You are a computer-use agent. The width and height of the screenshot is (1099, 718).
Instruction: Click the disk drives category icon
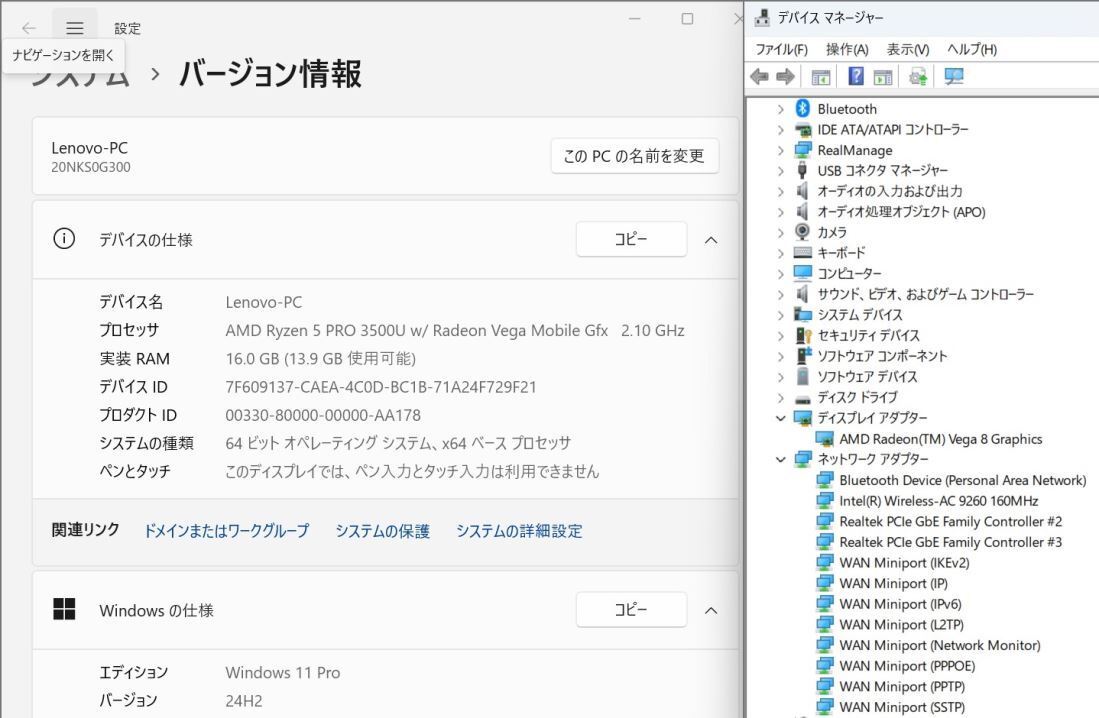(x=803, y=398)
